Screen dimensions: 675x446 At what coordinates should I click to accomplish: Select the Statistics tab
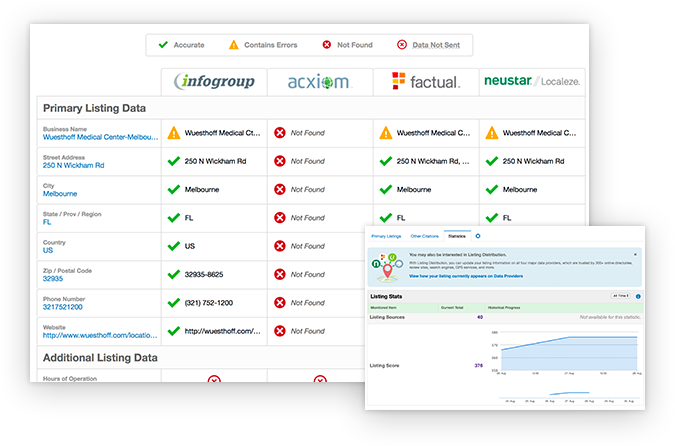pyautogui.click(x=458, y=236)
